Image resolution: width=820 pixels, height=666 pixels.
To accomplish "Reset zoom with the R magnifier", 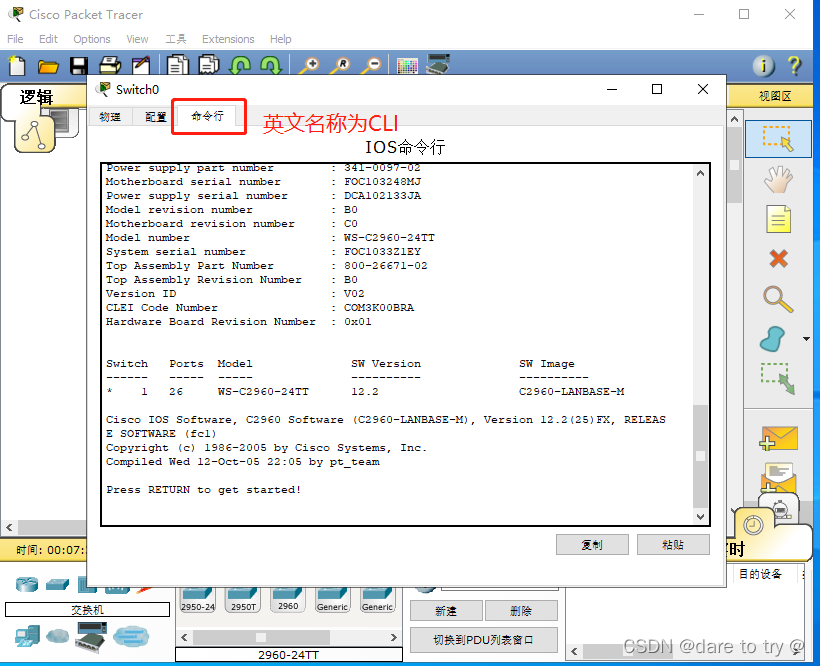I will pos(340,65).
